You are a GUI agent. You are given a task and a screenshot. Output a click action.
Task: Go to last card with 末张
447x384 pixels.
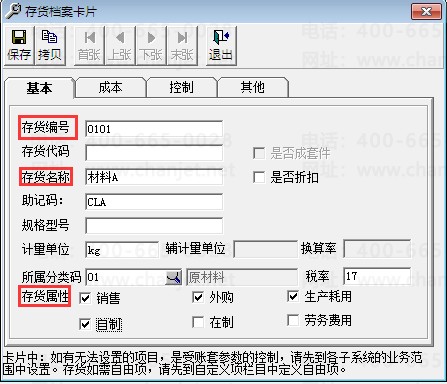182,45
